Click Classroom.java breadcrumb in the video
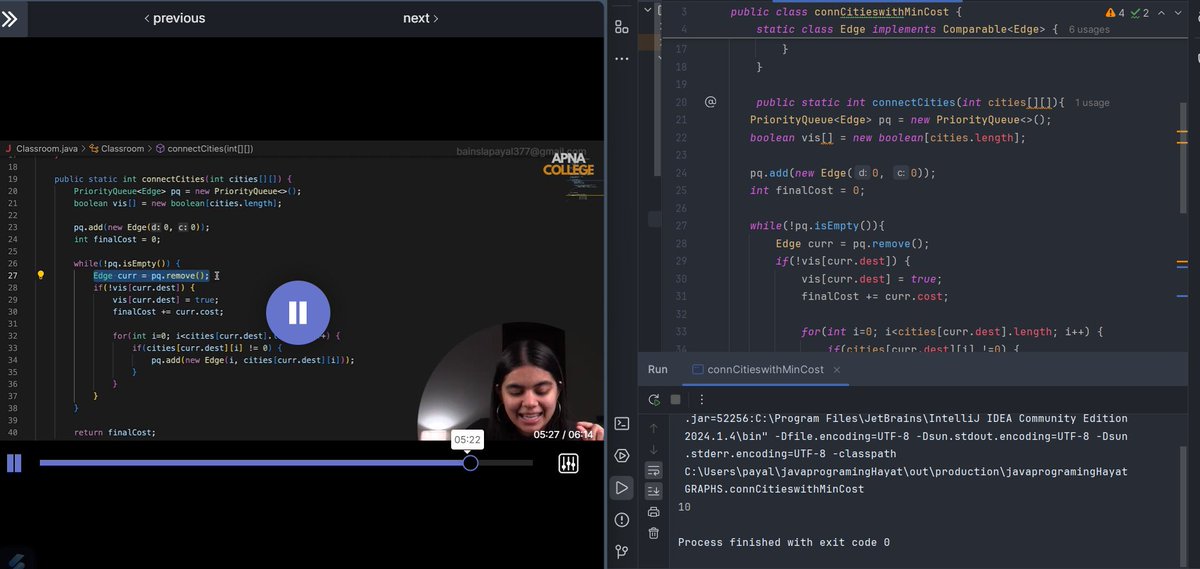Viewport: 1200px width, 569px height. coord(46,148)
